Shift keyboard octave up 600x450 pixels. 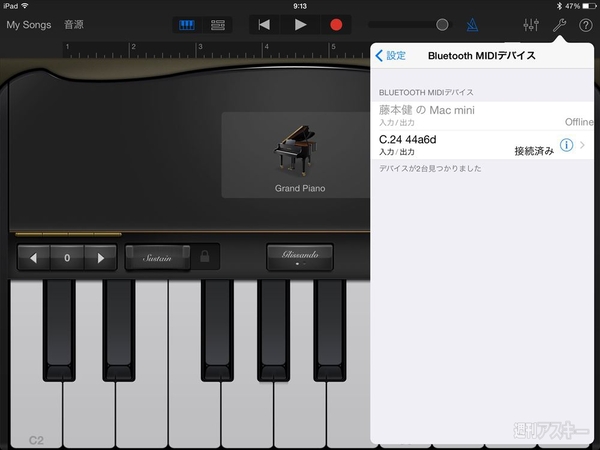[100, 258]
